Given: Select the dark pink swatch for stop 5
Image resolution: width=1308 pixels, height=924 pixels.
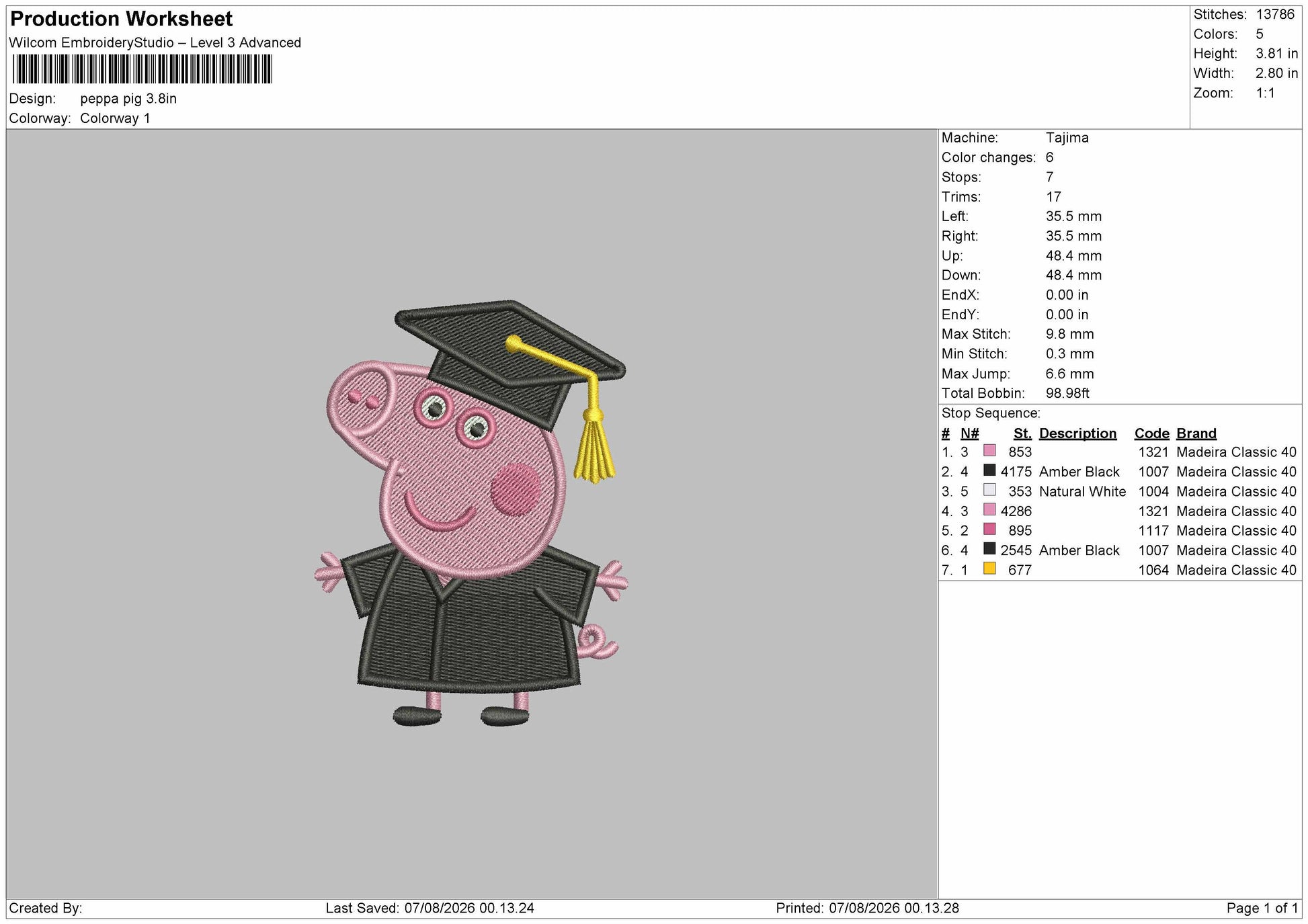Looking at the screenshot, I should 989,529.
